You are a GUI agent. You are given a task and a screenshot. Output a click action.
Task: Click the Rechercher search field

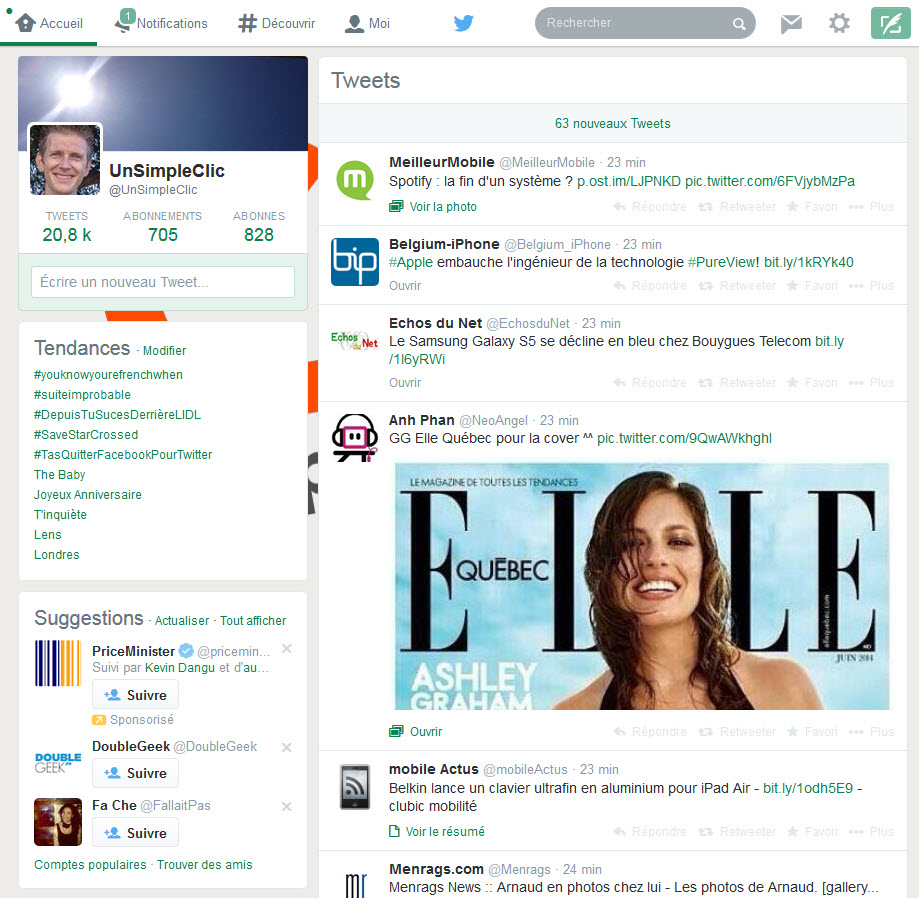[645, 23]
